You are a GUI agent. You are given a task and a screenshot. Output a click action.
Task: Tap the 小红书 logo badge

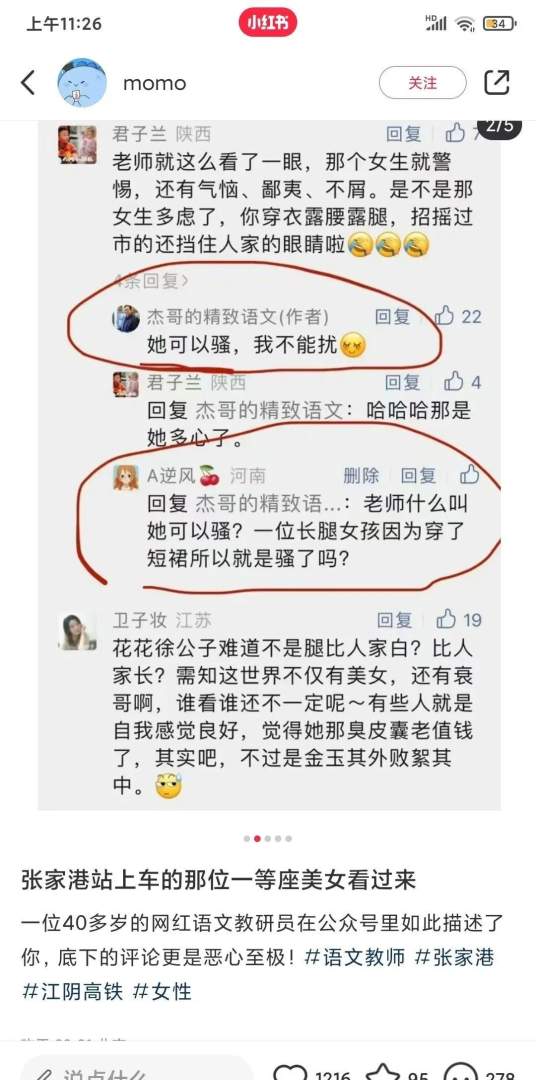point(268,23)
